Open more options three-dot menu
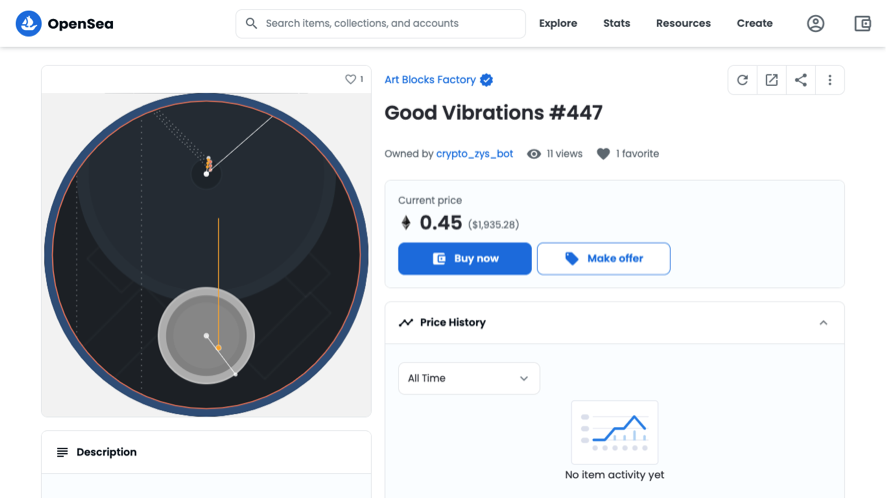The width and height of the screenshot is (886, 499). 830,80
